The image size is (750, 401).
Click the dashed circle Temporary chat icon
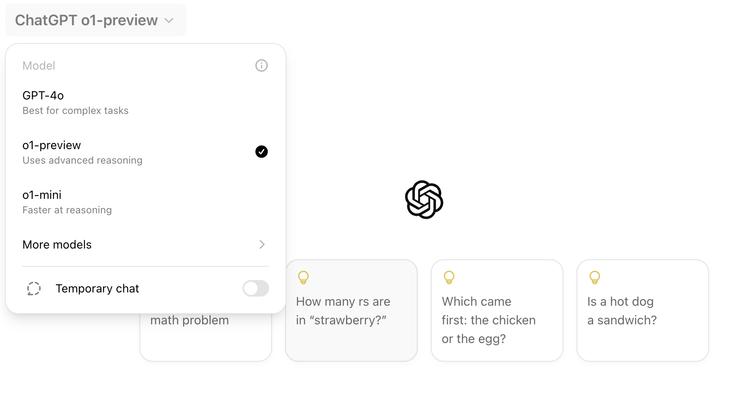[x=33, y=289]
